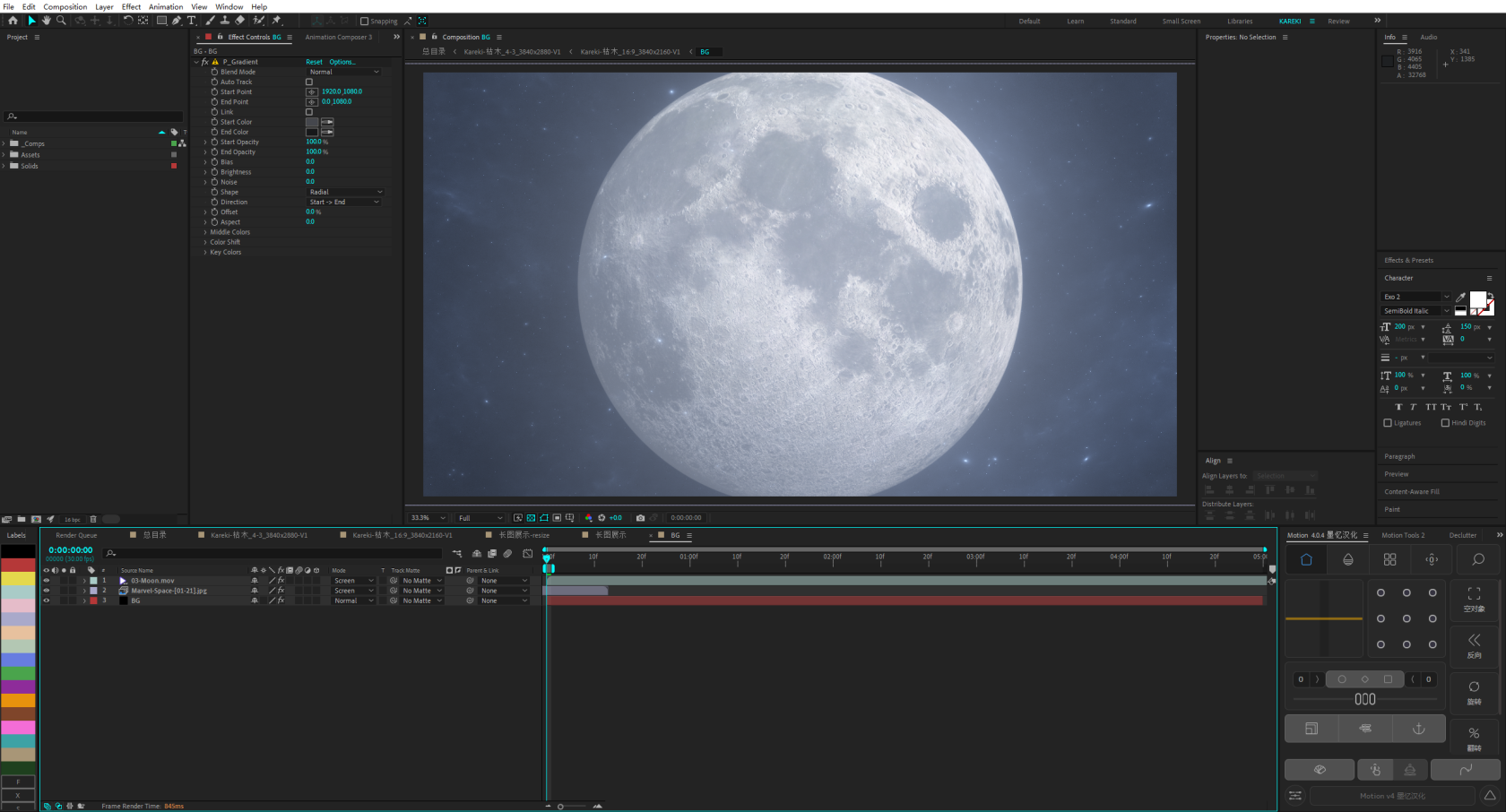Viewport: 1506px width, 812px height.
Task: Hide the 03-Moon.mov layer
Action: pyautogui.click(x=47, y=581)
